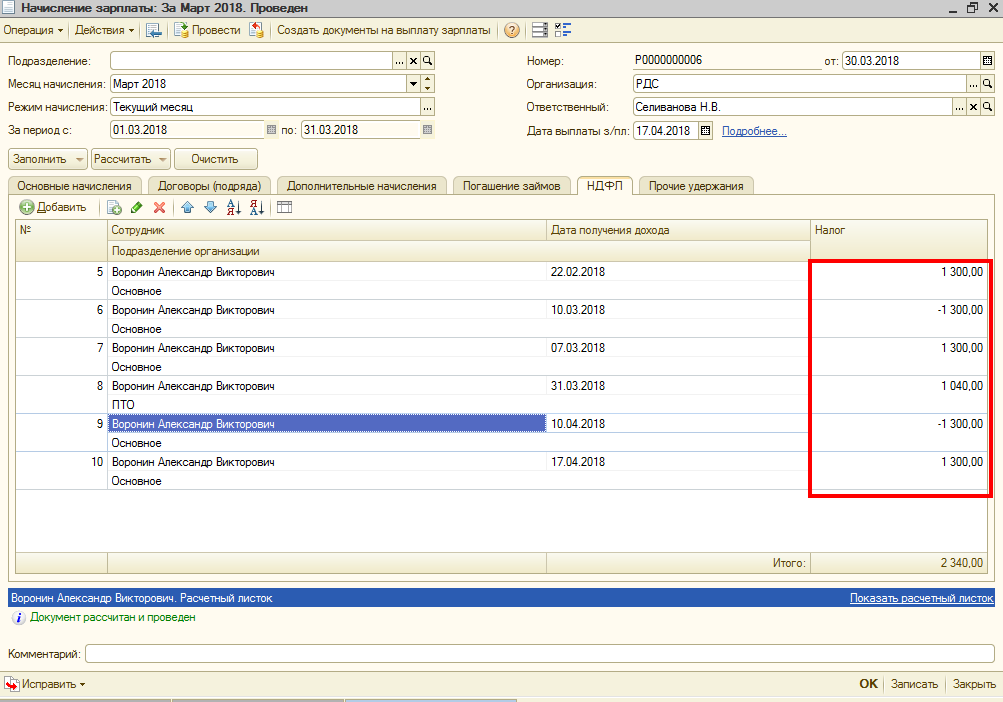This screenshot has height=702, width=1003.
Task: Sort ascending with the А-Я icon
Action: point(234,207)
